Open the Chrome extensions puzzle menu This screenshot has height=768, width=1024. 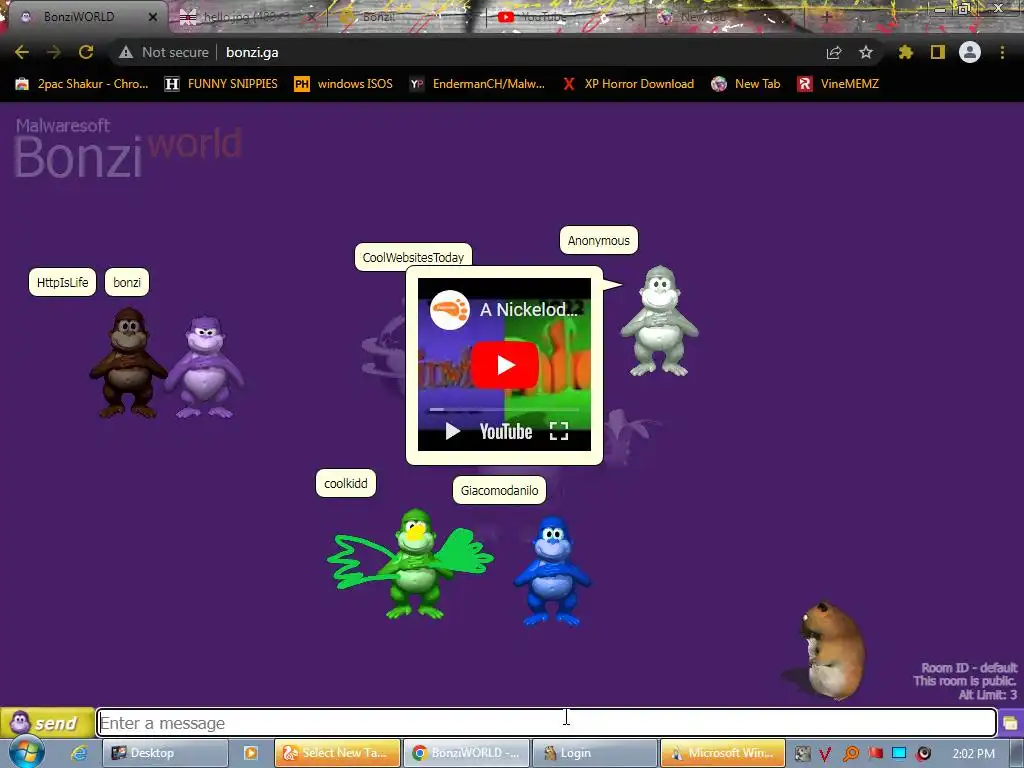pyautogui.click(x=906, y=52)
